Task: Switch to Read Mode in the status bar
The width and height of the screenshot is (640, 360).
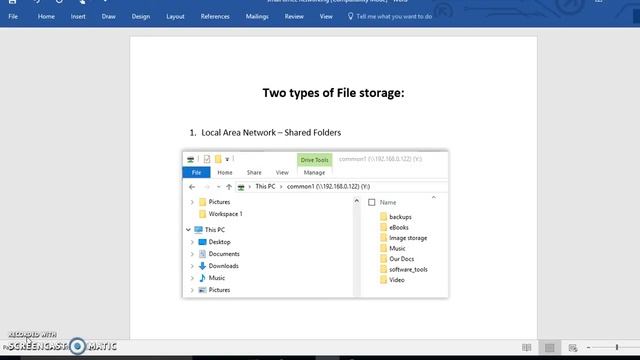Action: pos(527,348)
